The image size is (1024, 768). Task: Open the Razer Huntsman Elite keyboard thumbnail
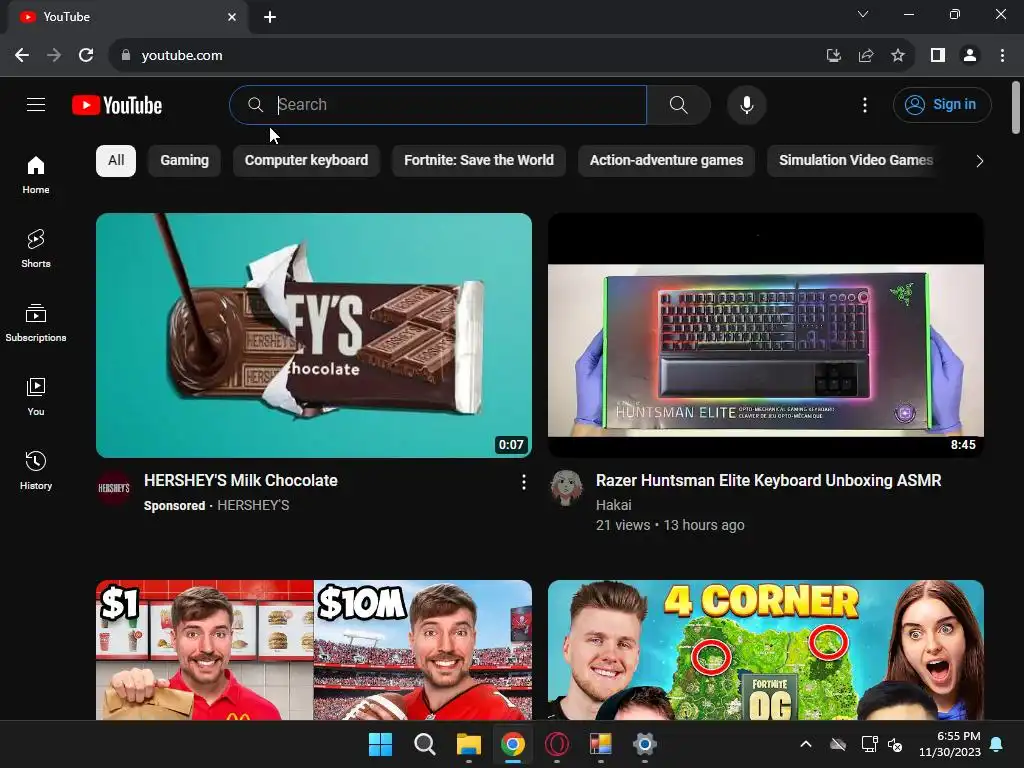tap(766, 335)
